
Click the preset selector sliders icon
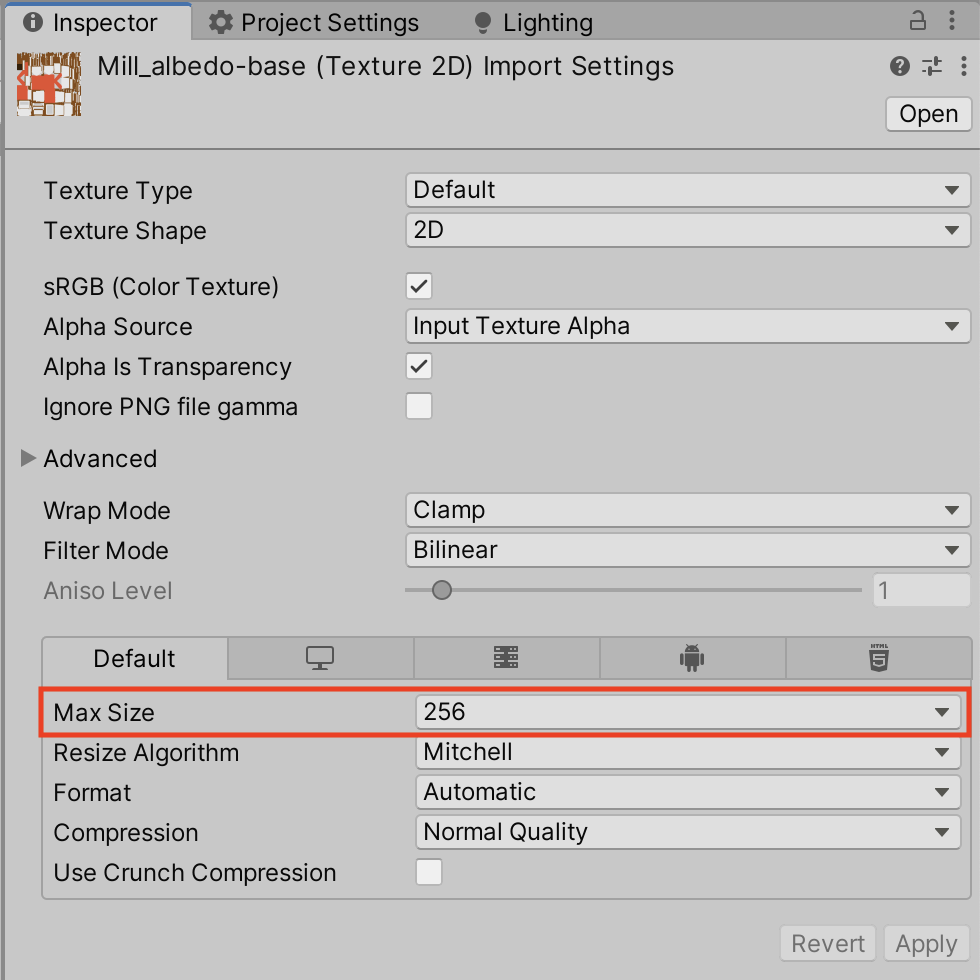(931, 67)
